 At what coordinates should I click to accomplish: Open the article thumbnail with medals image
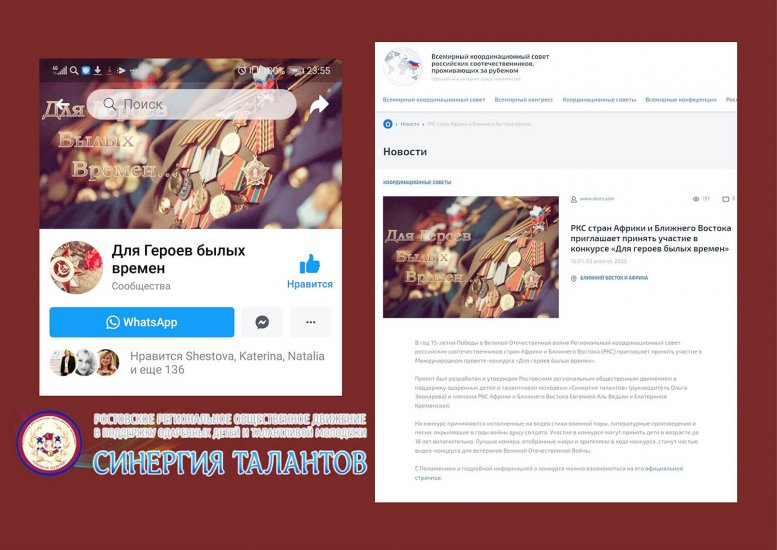tap(471, 257)
